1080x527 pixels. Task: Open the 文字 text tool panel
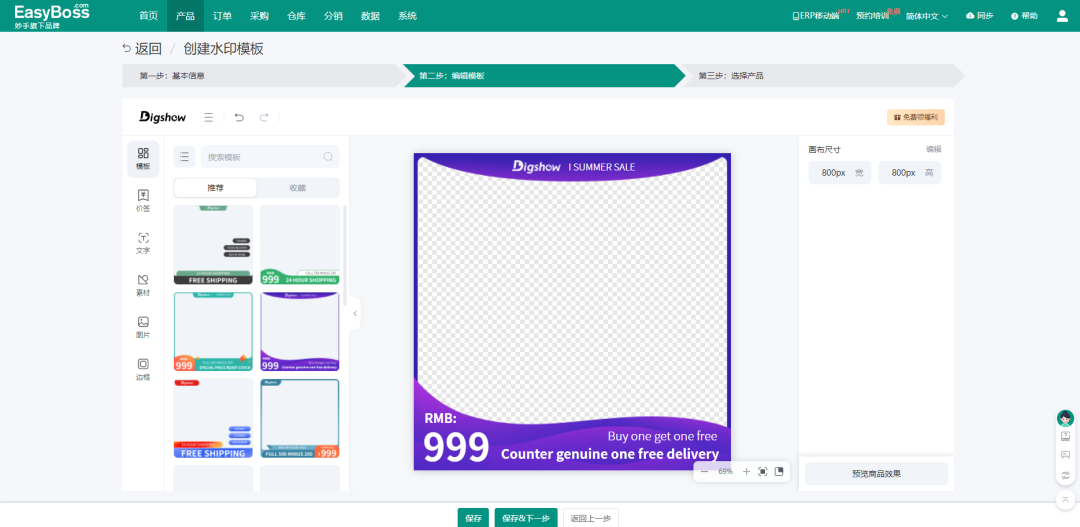143,243
